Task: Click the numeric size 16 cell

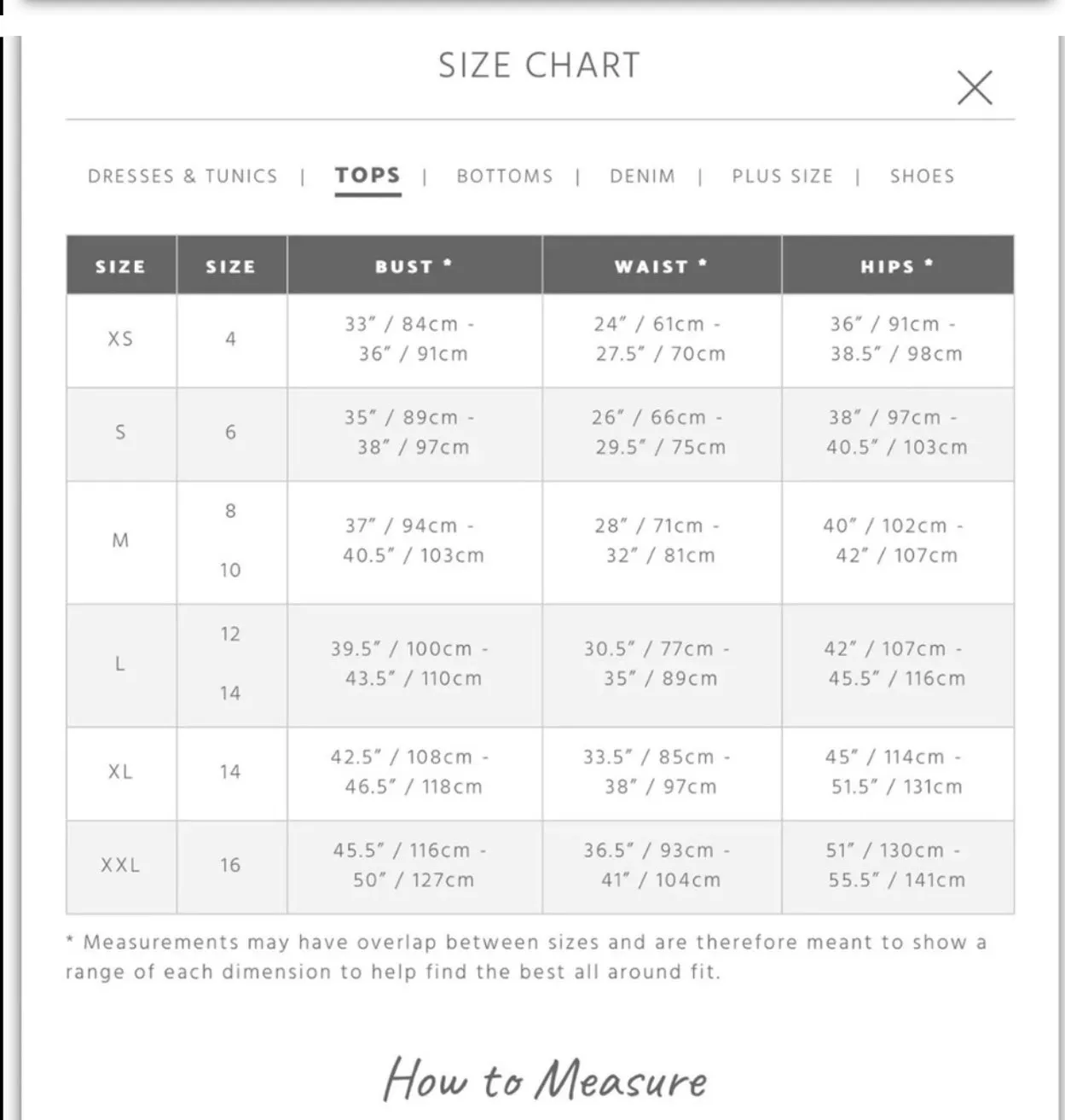Action: [230, 865]
